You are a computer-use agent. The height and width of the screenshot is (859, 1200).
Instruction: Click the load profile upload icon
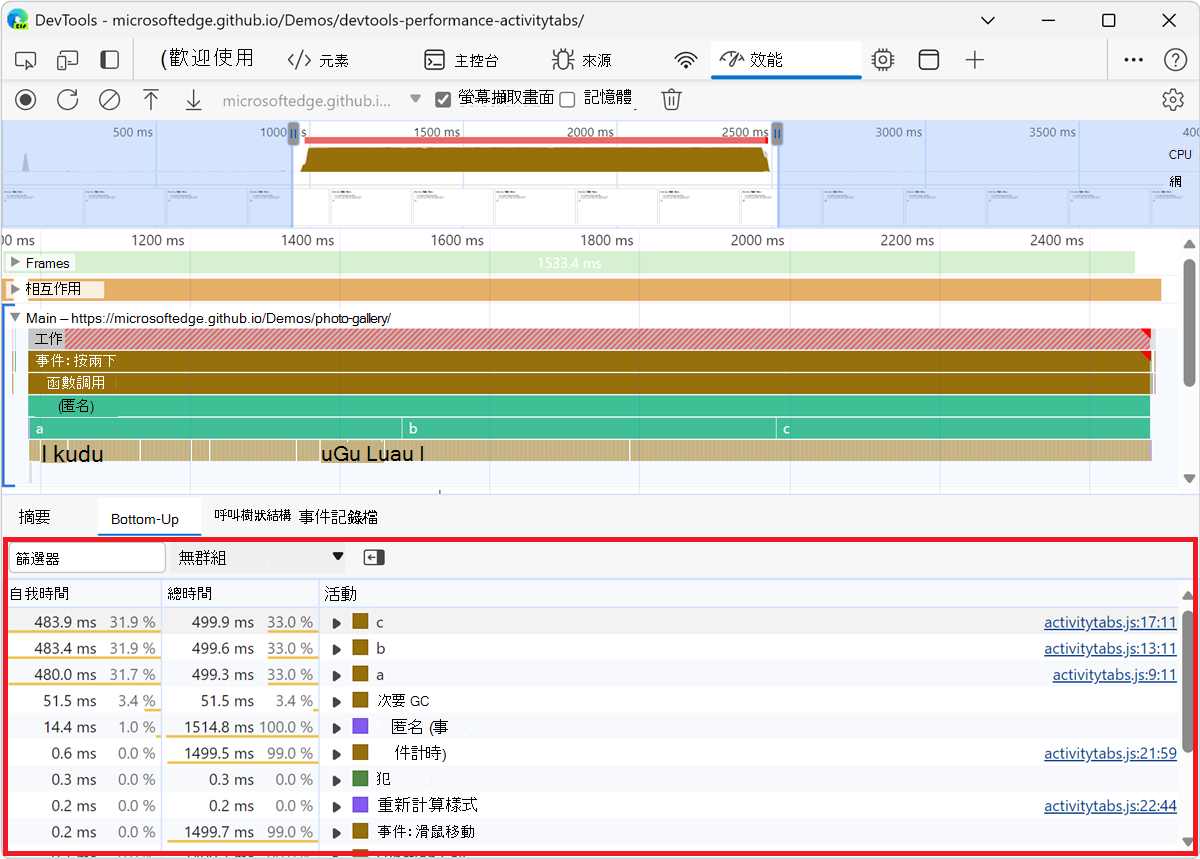[151, 99]
